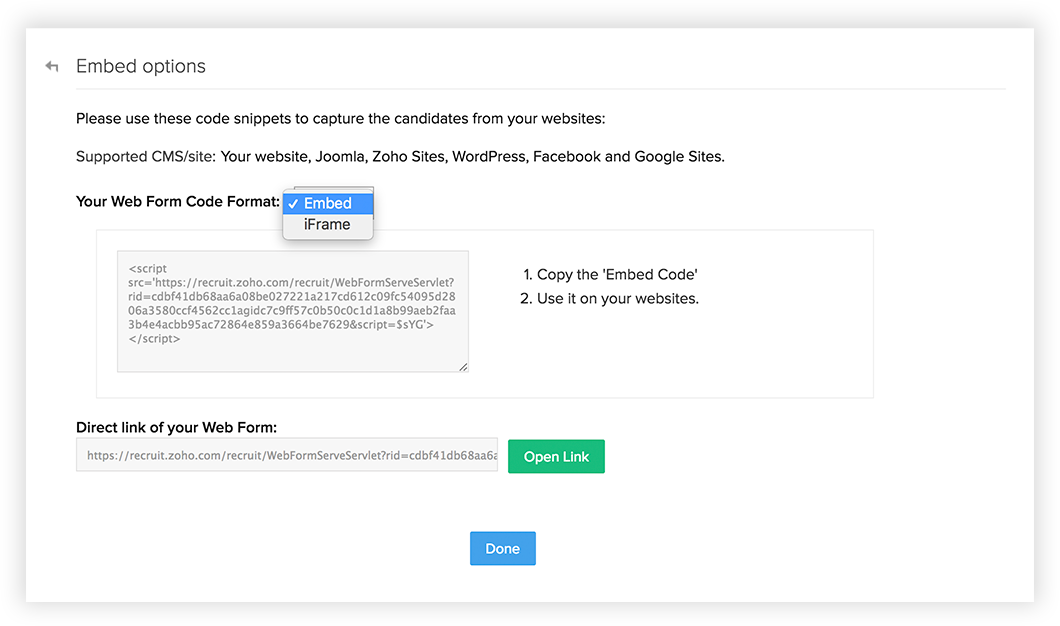
Task: Click the '<script' opening line in code
Action: 148,269
